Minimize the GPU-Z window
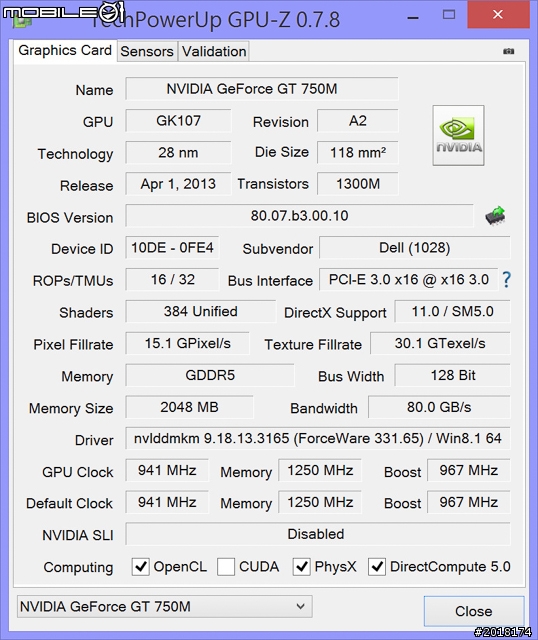The width and height of the screenshot is (538, 640). click(413, 16)
